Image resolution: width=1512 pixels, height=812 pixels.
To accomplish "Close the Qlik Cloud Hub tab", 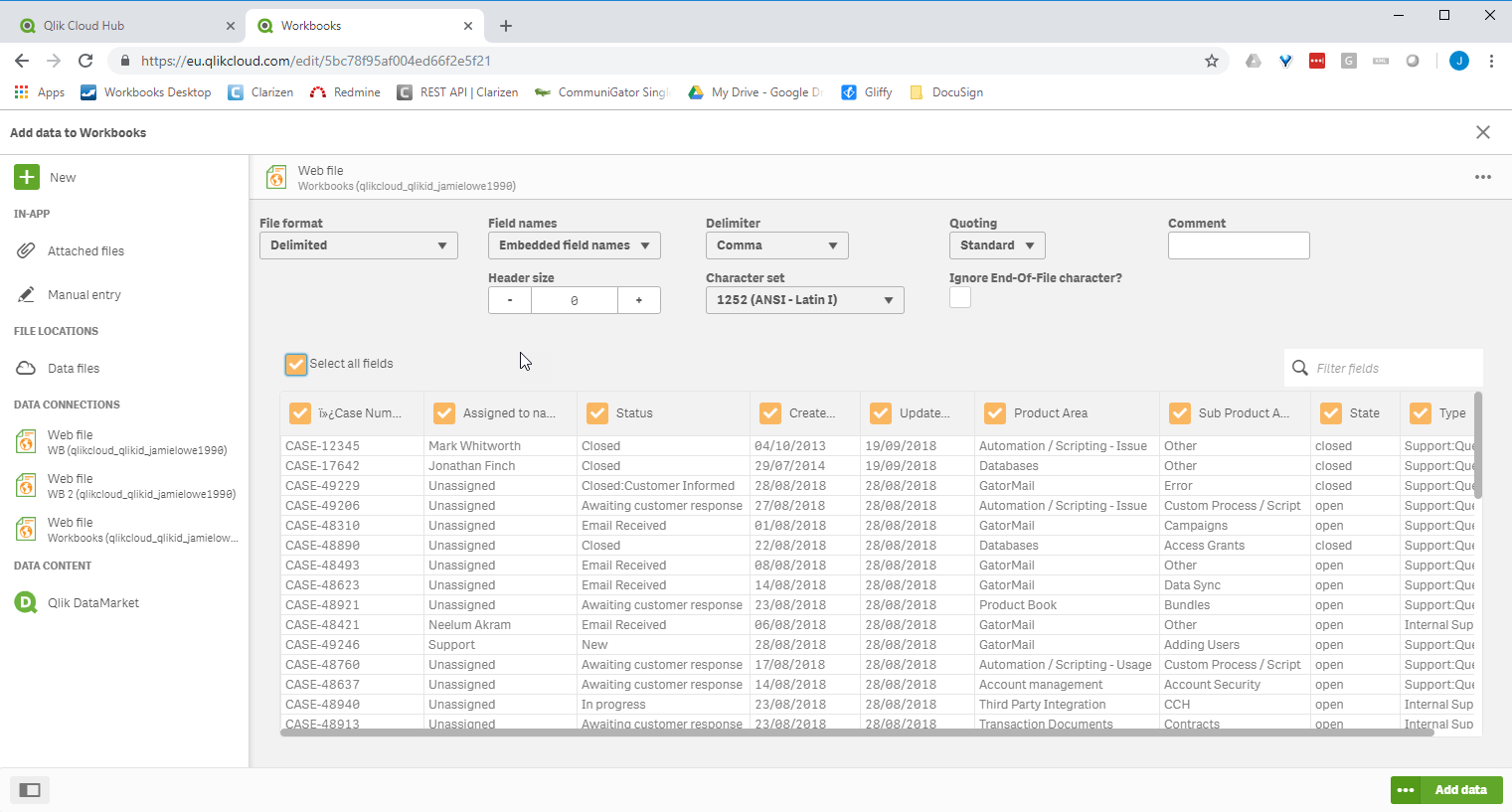I will pos(231,26).
